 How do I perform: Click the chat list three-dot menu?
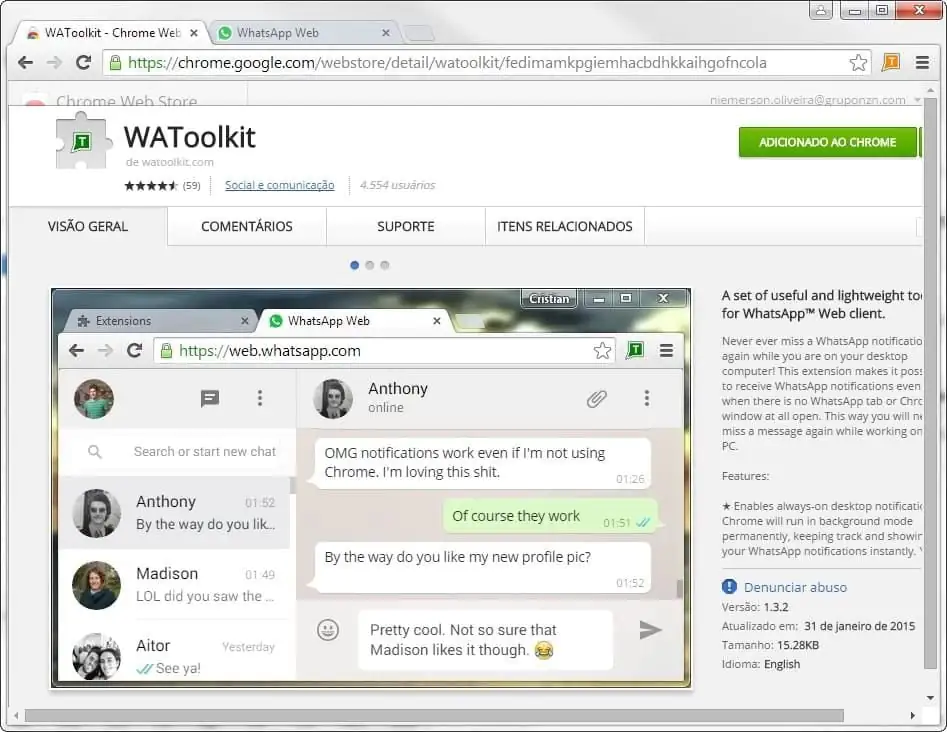tap(260, 398)
